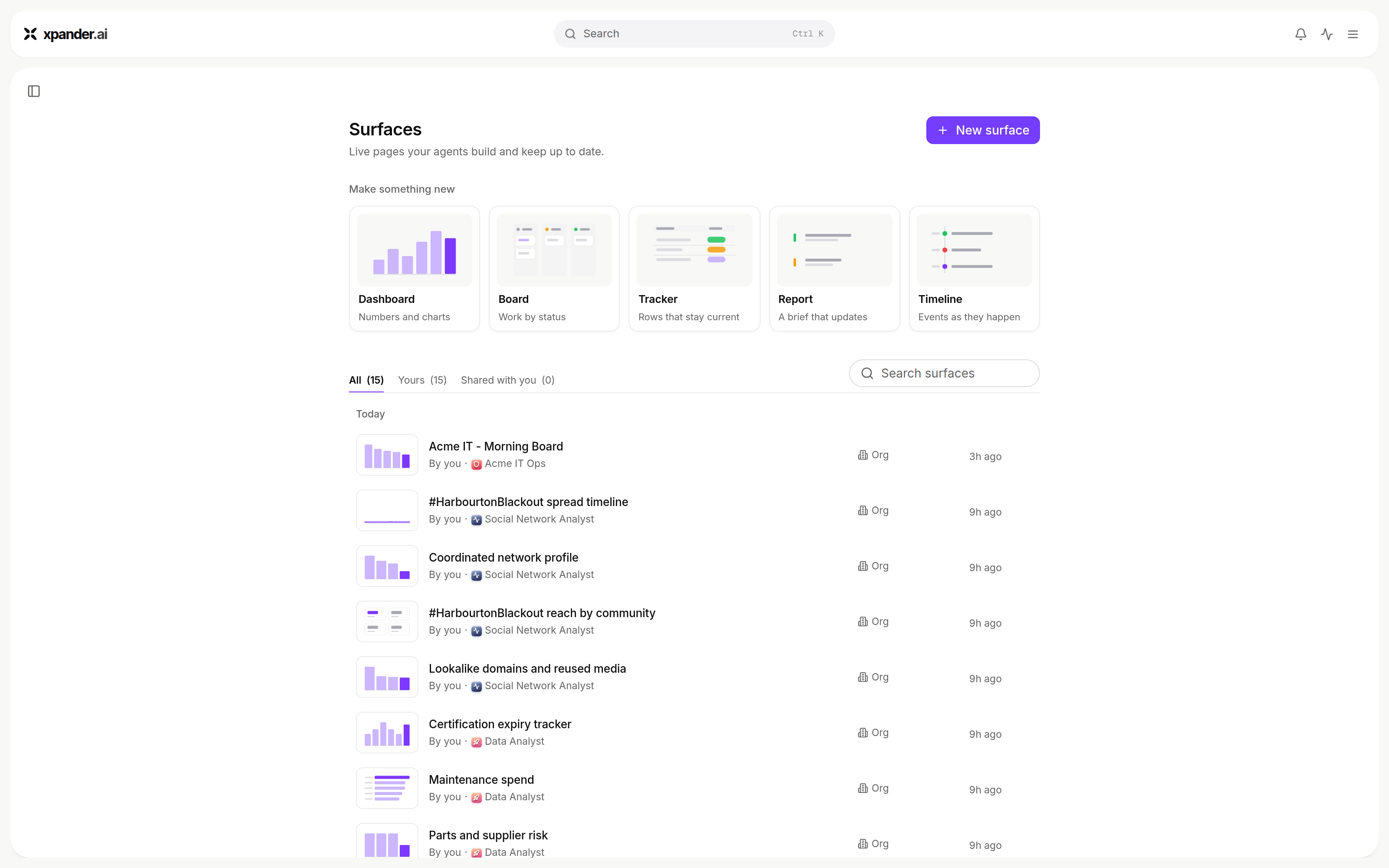Click the New surface button

pos(983,130)
